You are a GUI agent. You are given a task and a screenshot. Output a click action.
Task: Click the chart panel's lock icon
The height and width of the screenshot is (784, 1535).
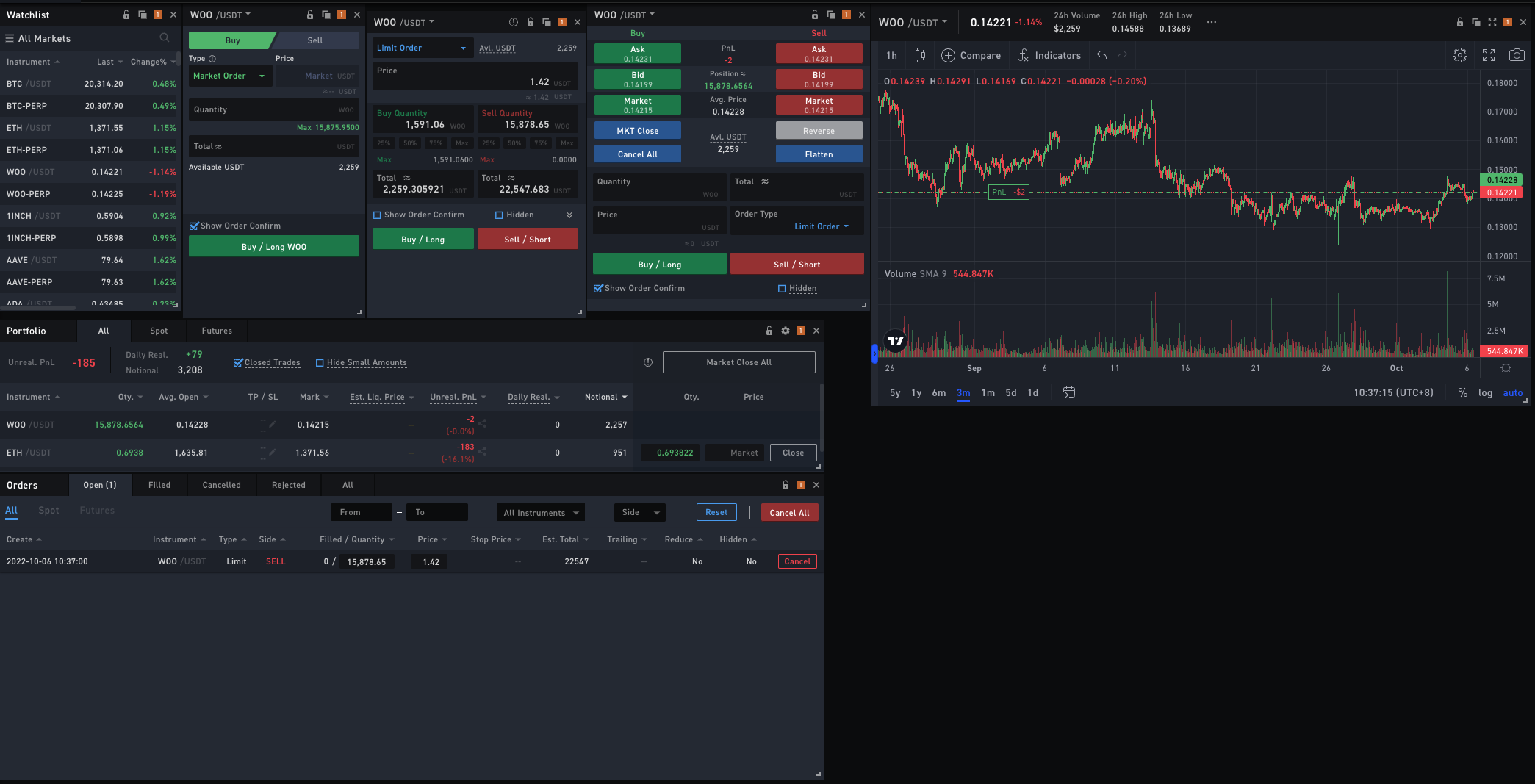click(x=1459, y=22)
